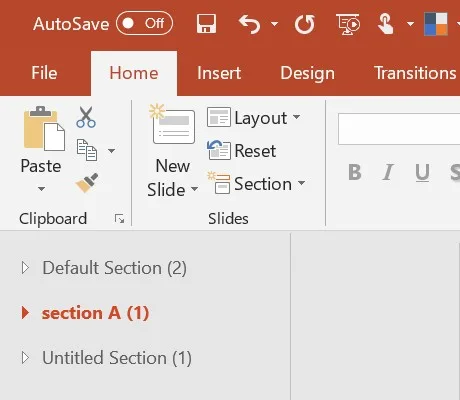Toggle Italic formatting
This screenshot has width=460, height=400.
[x=388, y=172]
